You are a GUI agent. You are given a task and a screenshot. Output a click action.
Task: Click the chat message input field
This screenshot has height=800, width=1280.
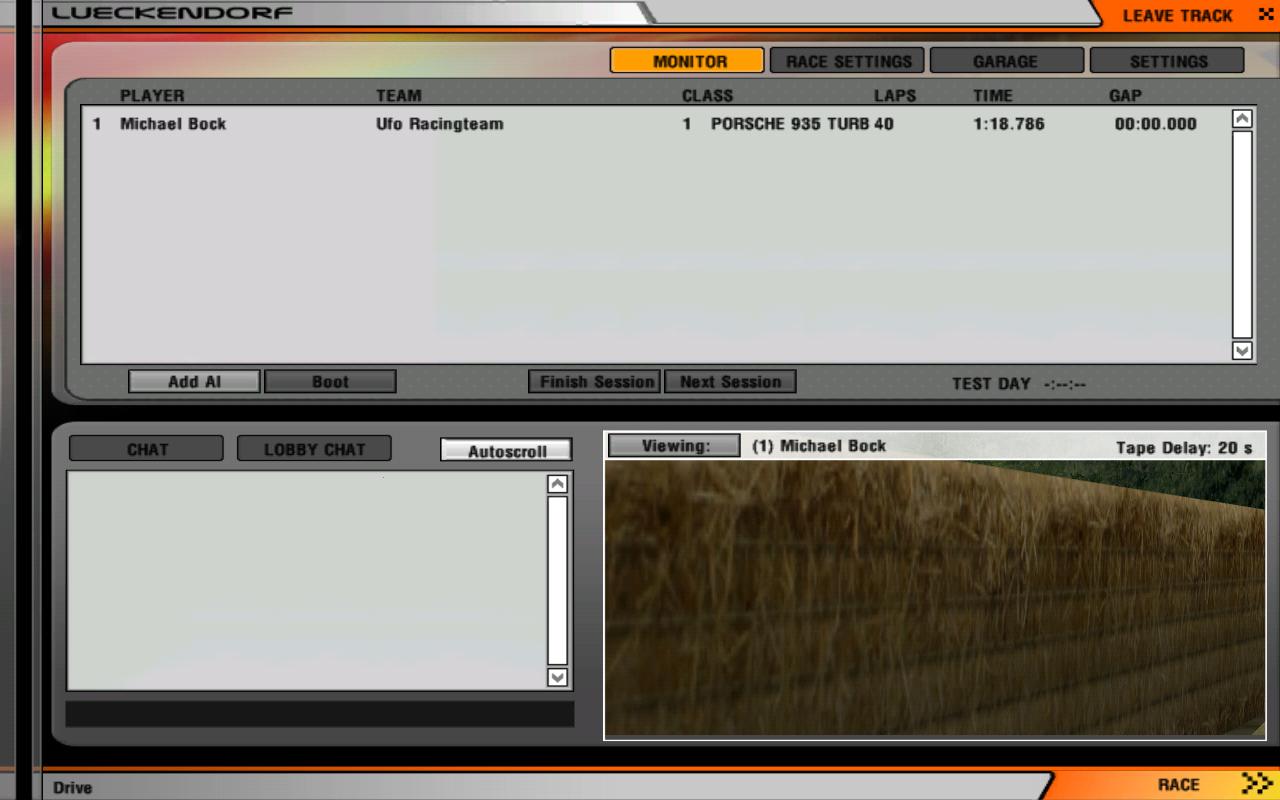tap(320, 714)
